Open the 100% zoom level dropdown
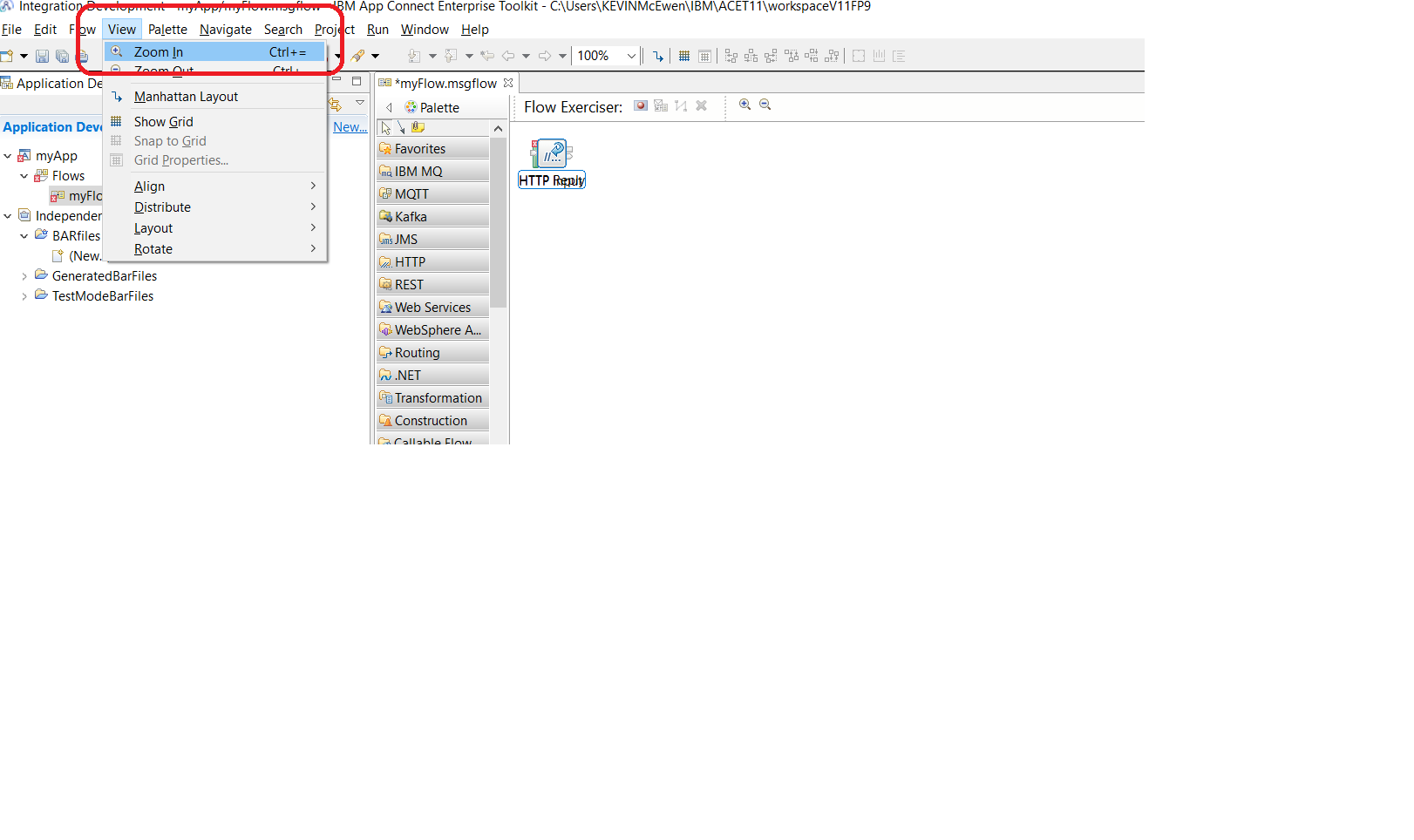Image resolution: width=1414 pixels, height=840 pixels. click(x=631, y=57)
